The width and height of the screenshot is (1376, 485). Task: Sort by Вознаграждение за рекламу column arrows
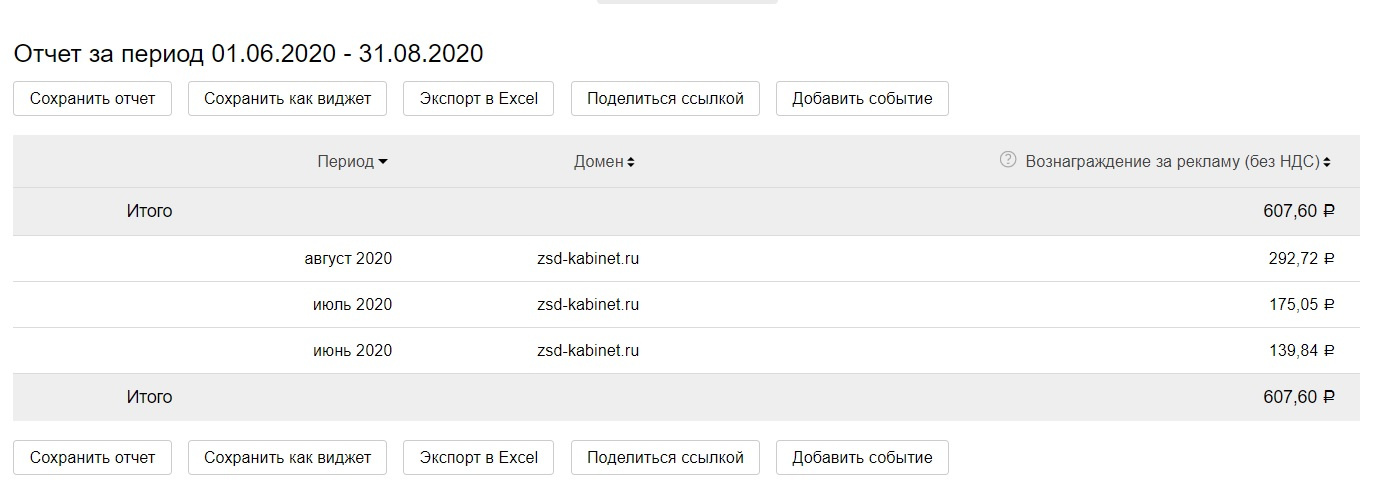click(1327, 162)
